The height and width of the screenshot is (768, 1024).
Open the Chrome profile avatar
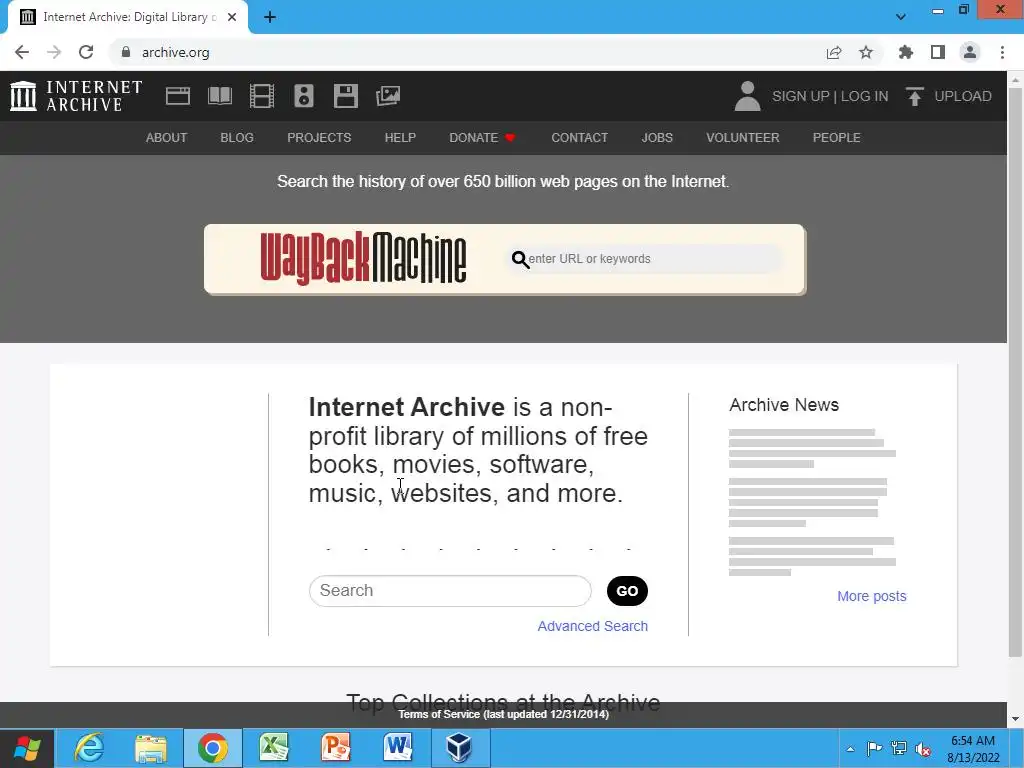(x=970, y=52)
